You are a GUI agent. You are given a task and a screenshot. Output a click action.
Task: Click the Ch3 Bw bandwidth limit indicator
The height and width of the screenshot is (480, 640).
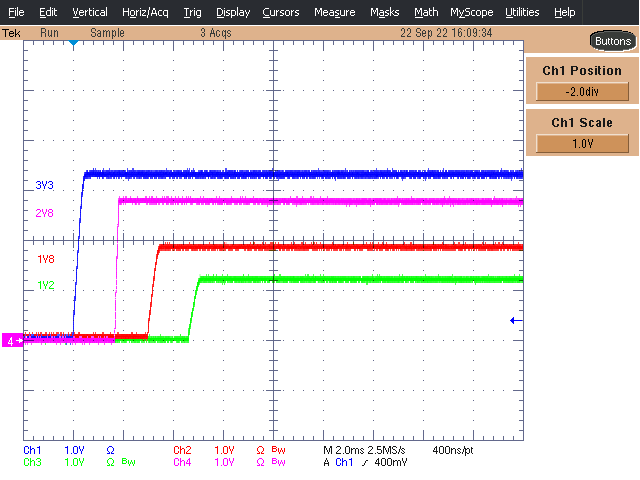[x=129, y=462]
